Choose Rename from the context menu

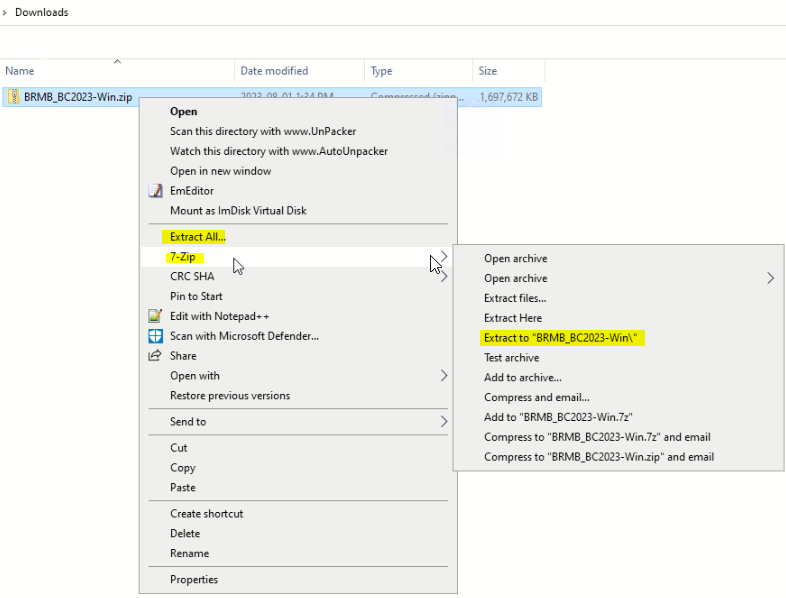189,553
